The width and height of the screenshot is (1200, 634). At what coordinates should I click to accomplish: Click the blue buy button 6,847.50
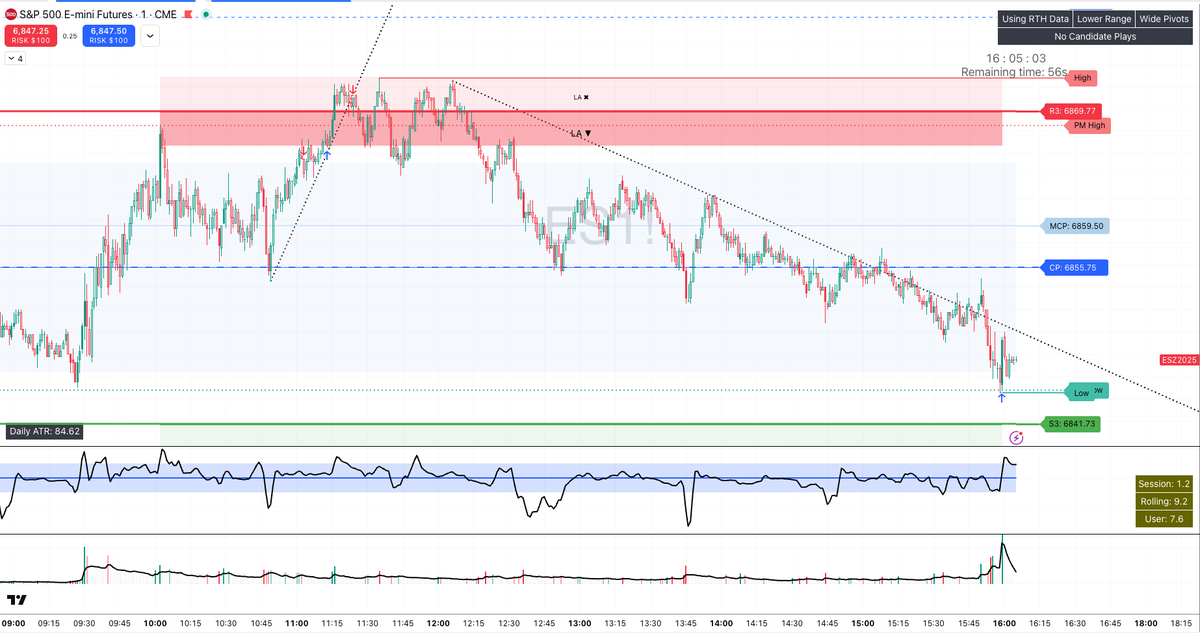[x=109, y=36]
